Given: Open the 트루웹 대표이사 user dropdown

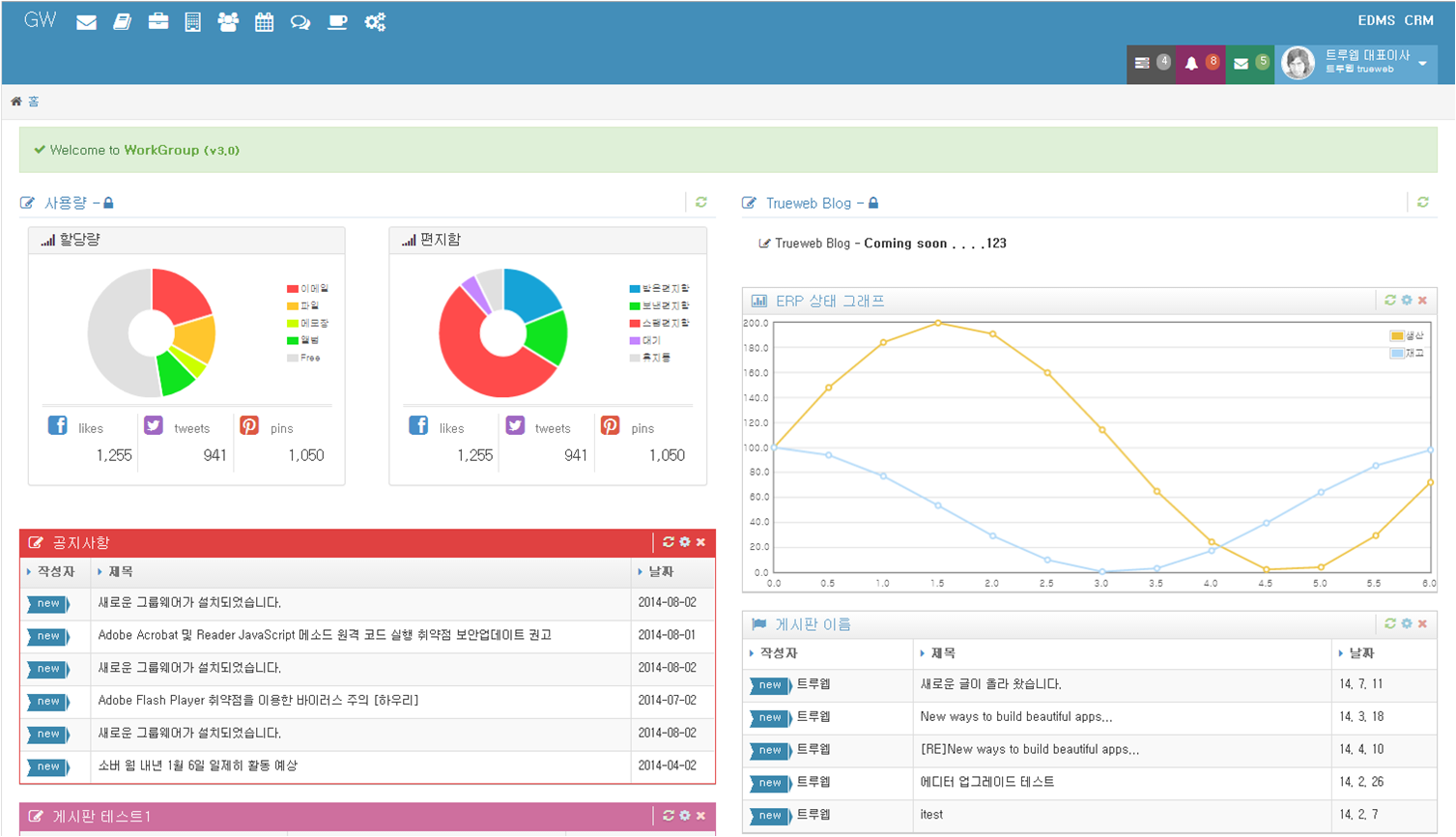Looking at the screenshot, I should pyautogui.click(x=1356, y=64).
